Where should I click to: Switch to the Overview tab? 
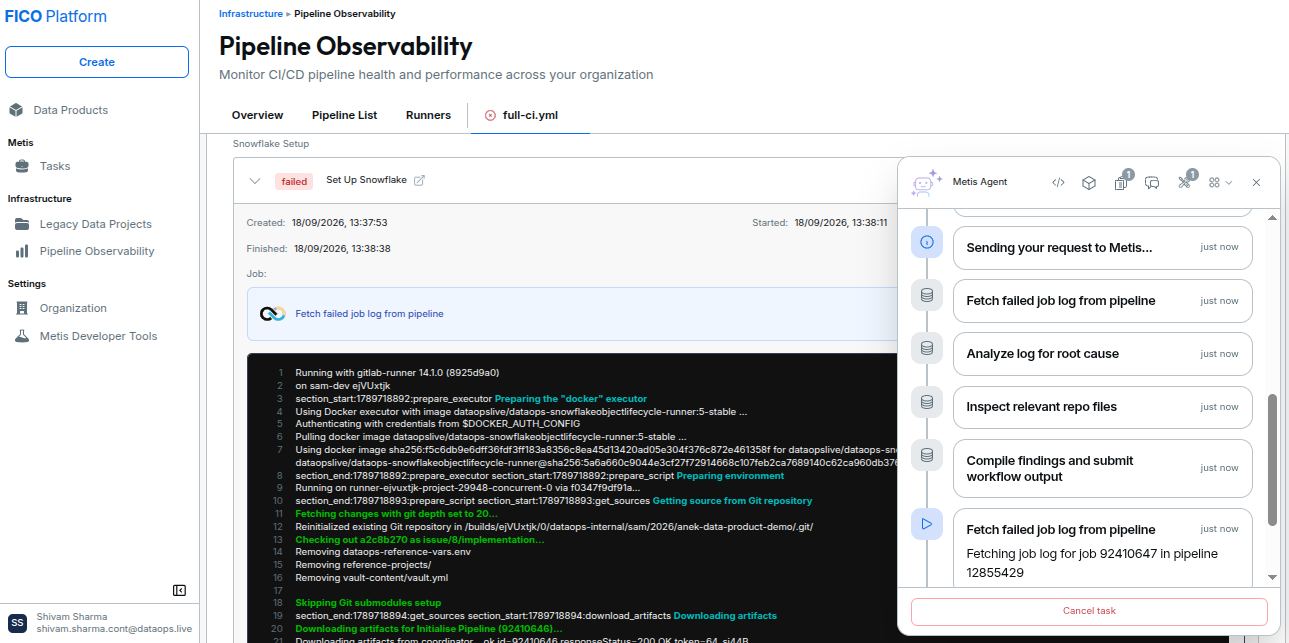[x=257, y=115]
